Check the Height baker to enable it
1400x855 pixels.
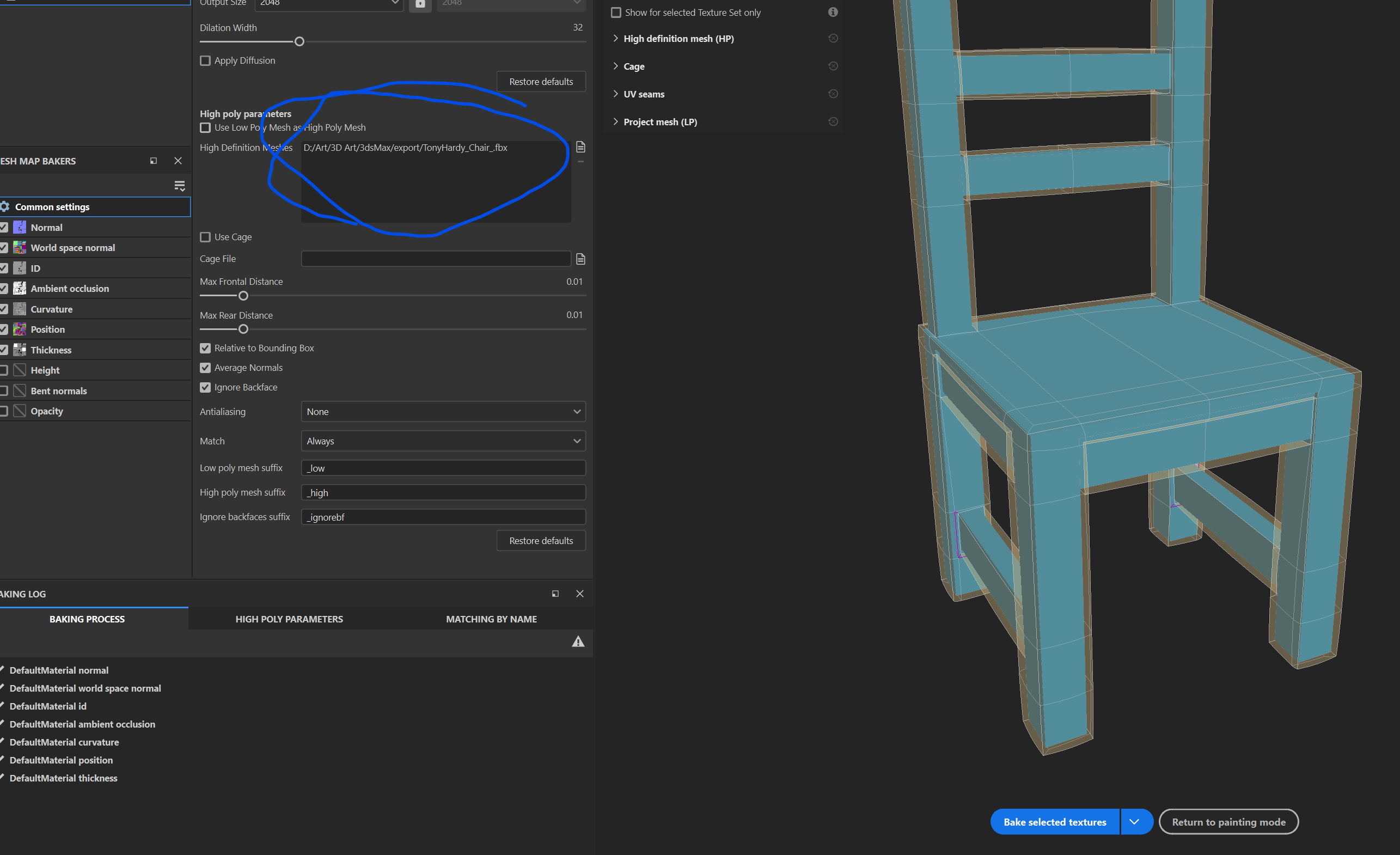point(3,370)
